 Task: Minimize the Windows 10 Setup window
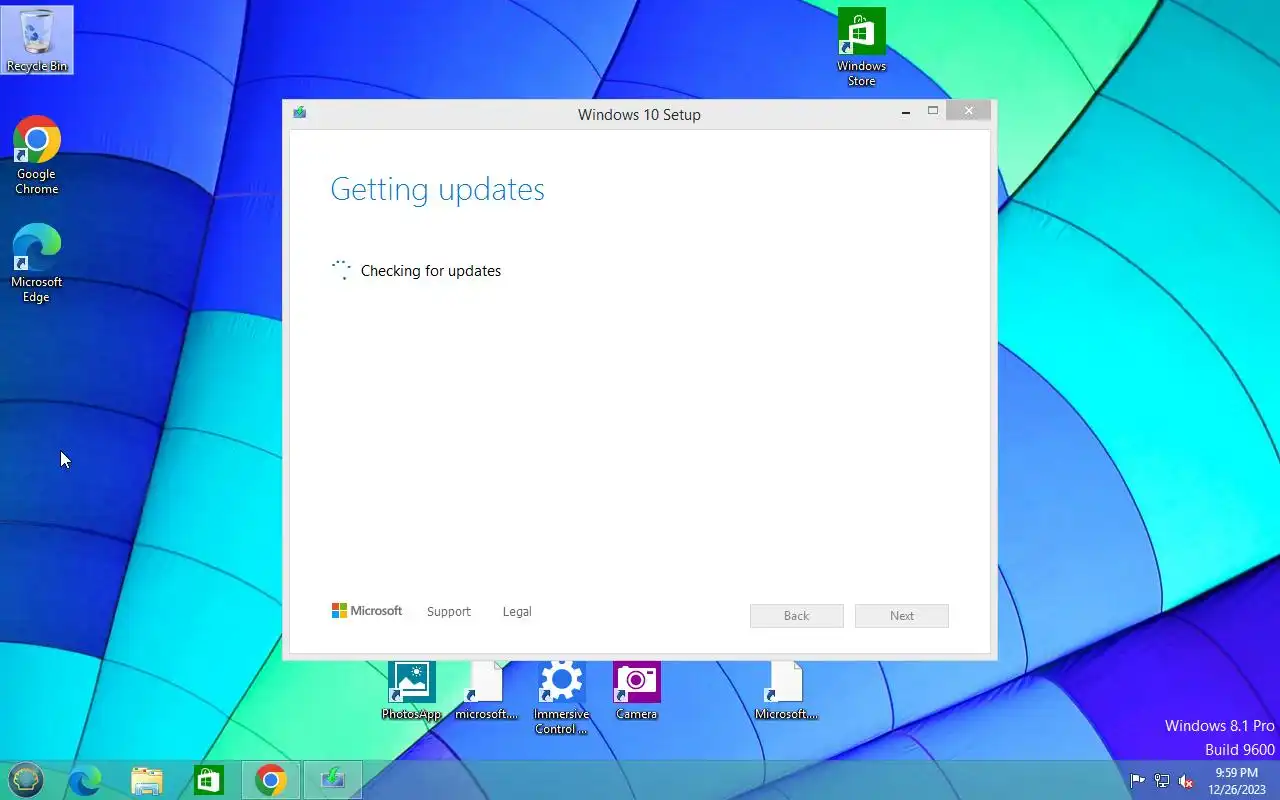(906, 112)
